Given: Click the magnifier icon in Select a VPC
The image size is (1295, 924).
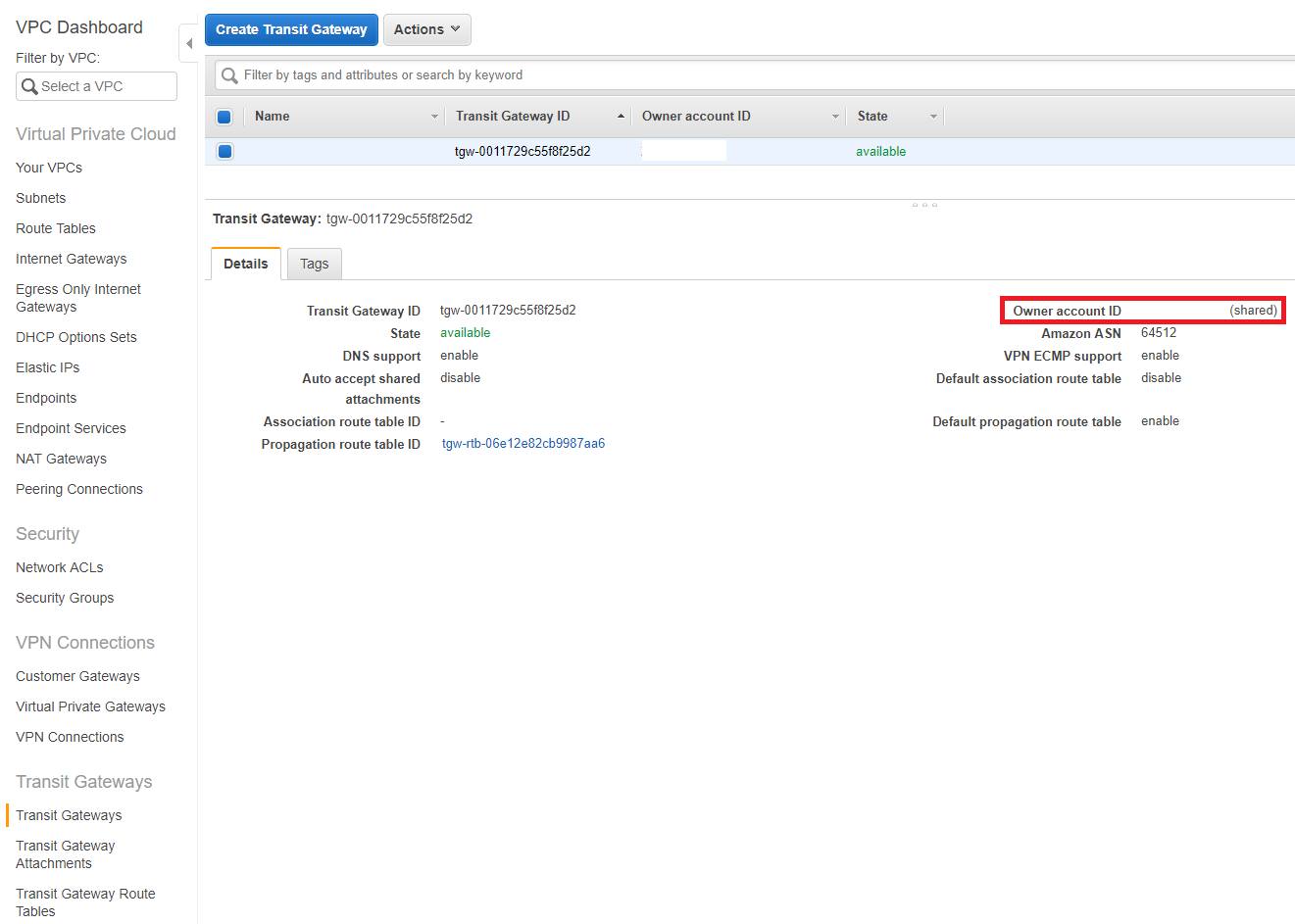Looking at the screenshot, I should pyautogui.click(x=29, y=86).
